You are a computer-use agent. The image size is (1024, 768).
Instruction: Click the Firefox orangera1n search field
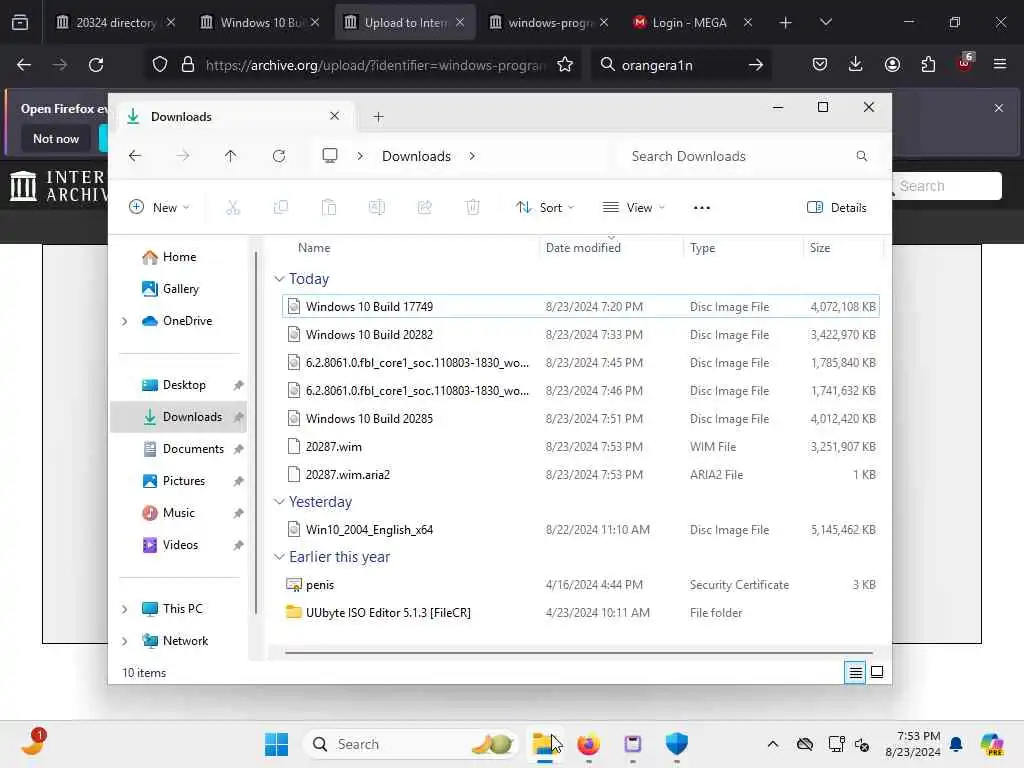[x=679, y=65]
